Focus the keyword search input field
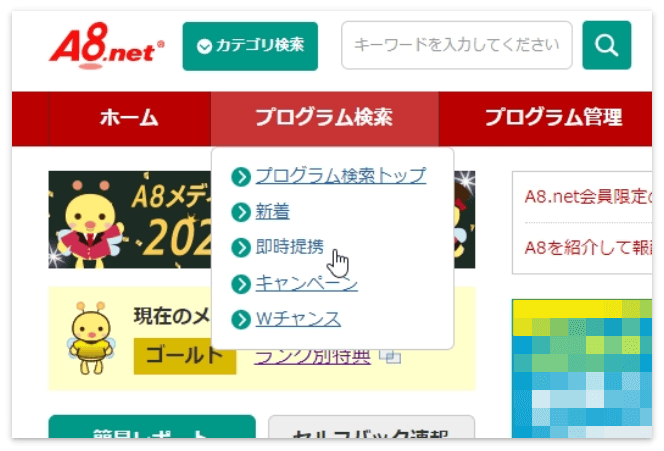The height and width of the screenshot is (451, 664). coord(456,45)
